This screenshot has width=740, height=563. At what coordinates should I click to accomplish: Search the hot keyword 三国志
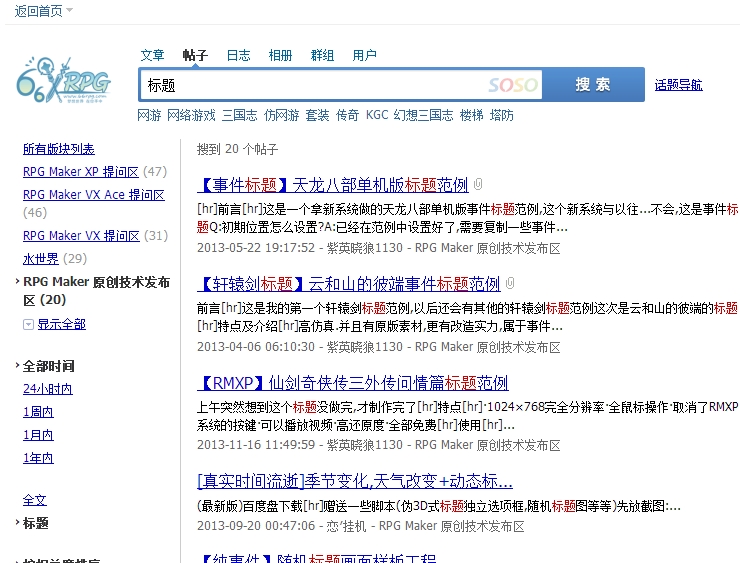click(239, 115)
